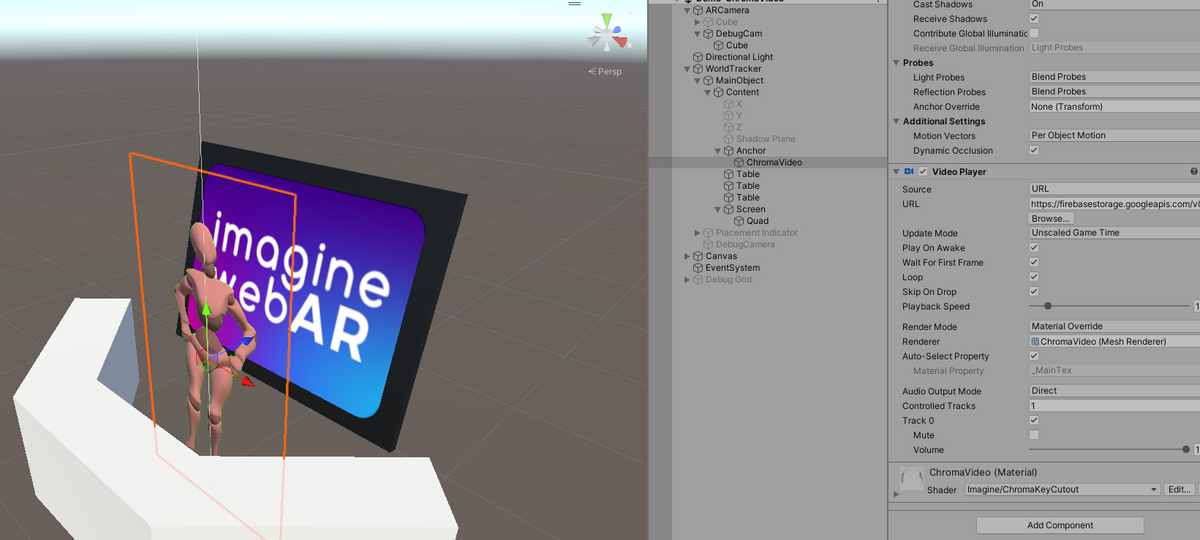
Task: Toggle the Loop checkbox
Action: tap(1034, 277)
